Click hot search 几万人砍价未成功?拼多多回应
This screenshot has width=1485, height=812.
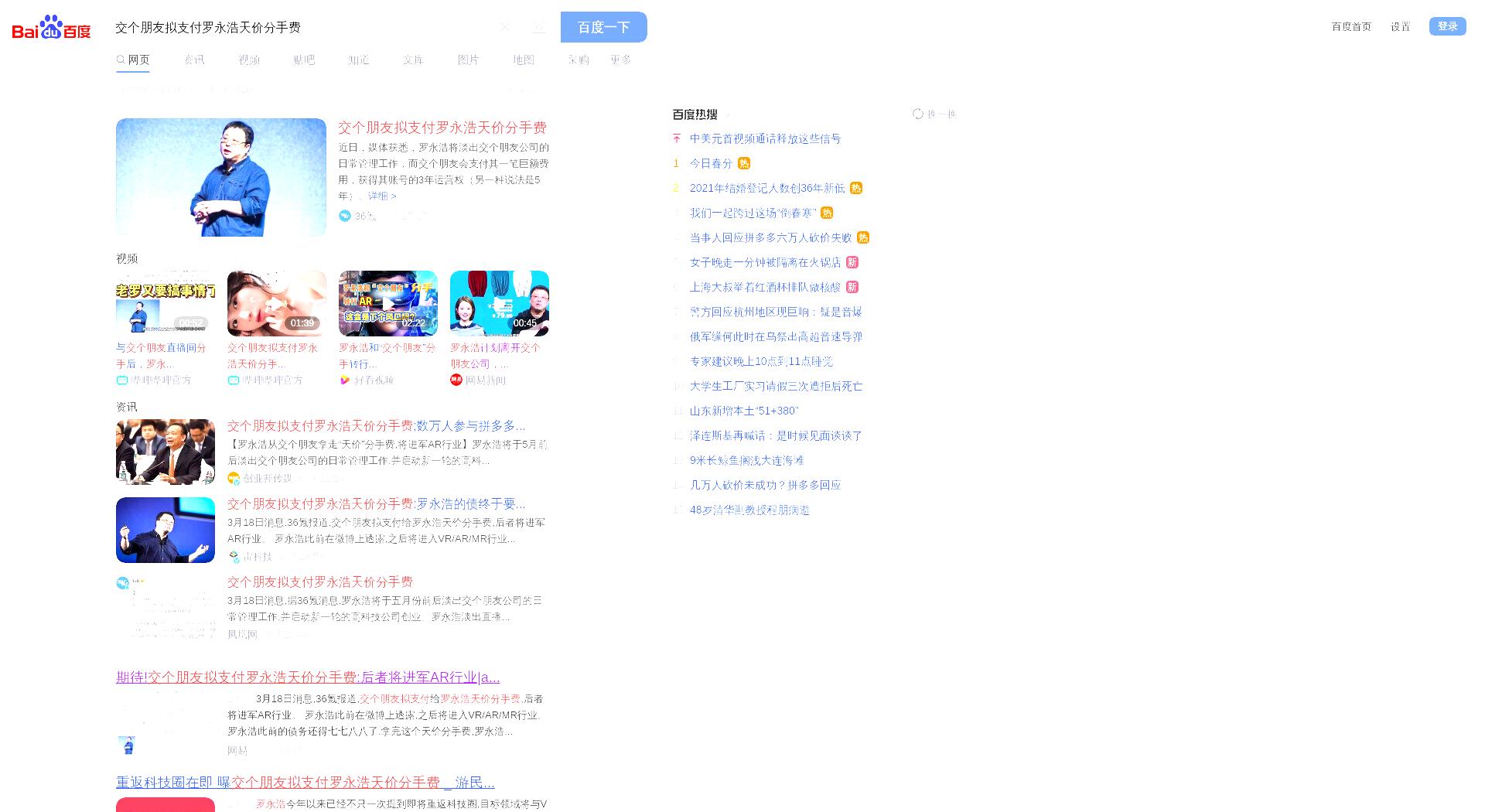tap(765, 485)
